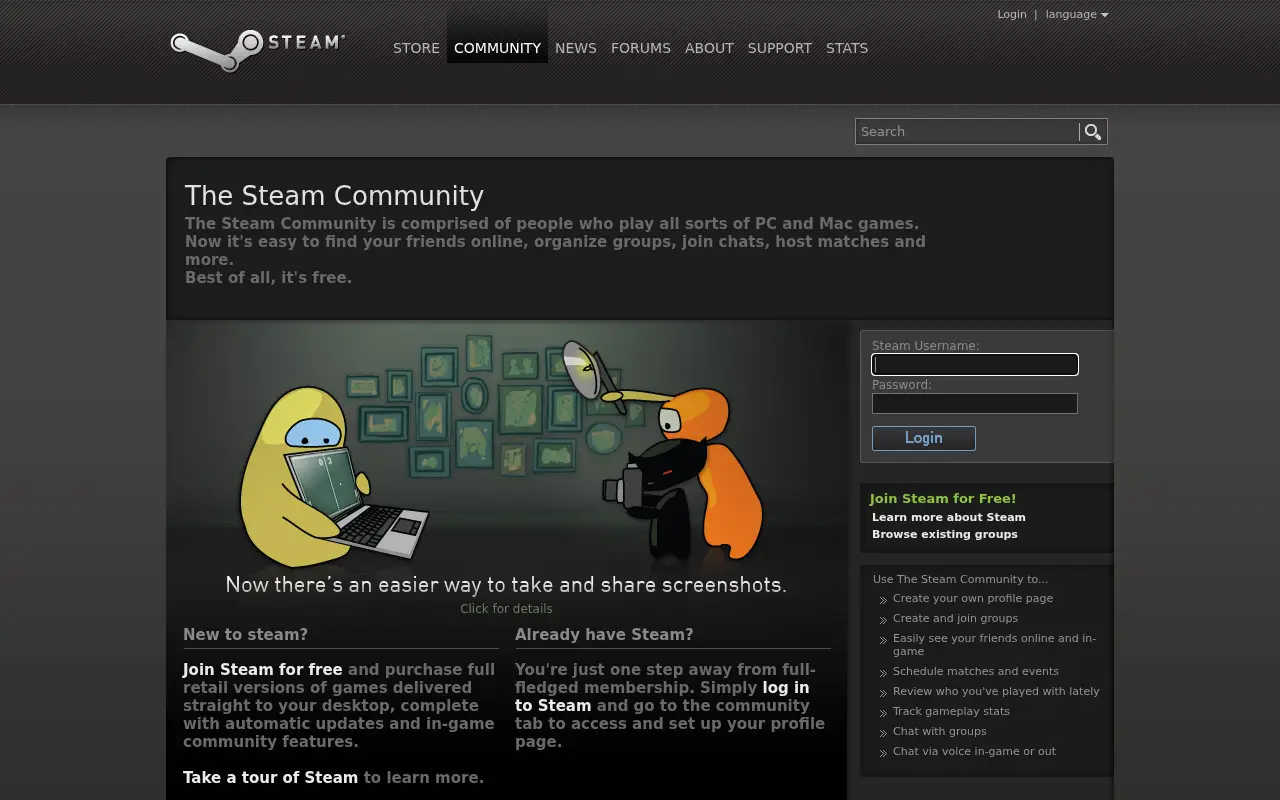
Task: Click the 'New to steam?' heading
Action: (x=245, y=635)
